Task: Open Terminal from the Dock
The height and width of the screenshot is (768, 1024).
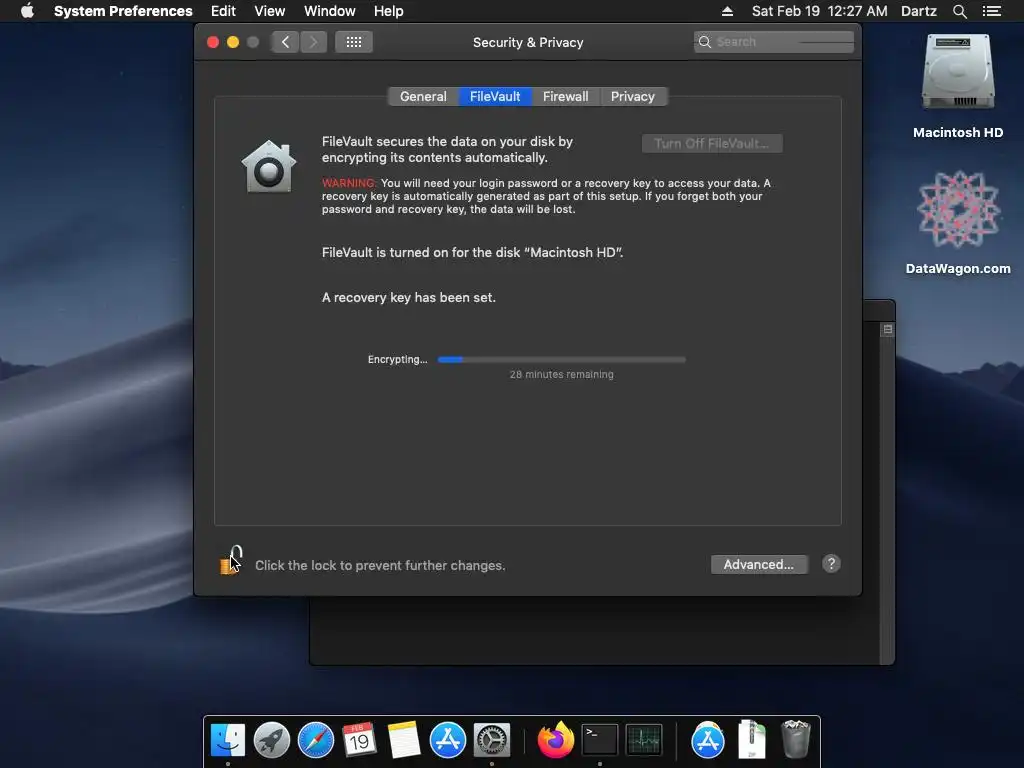Action: point(600,740)
